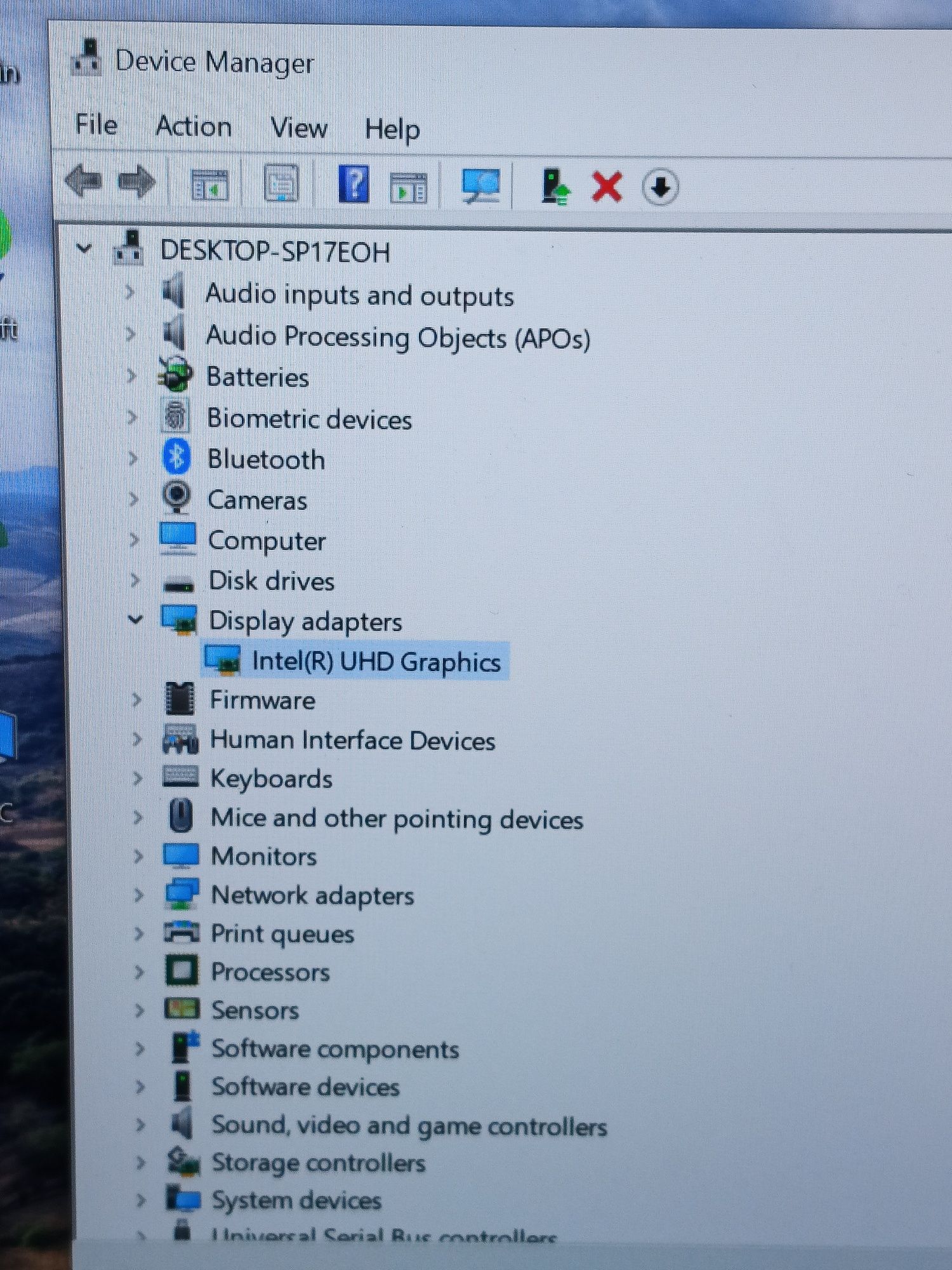Click the Back arrow toolbar button
Image resolution: width=952 pixels, height=1270 pixels.
tap(83, 182)
